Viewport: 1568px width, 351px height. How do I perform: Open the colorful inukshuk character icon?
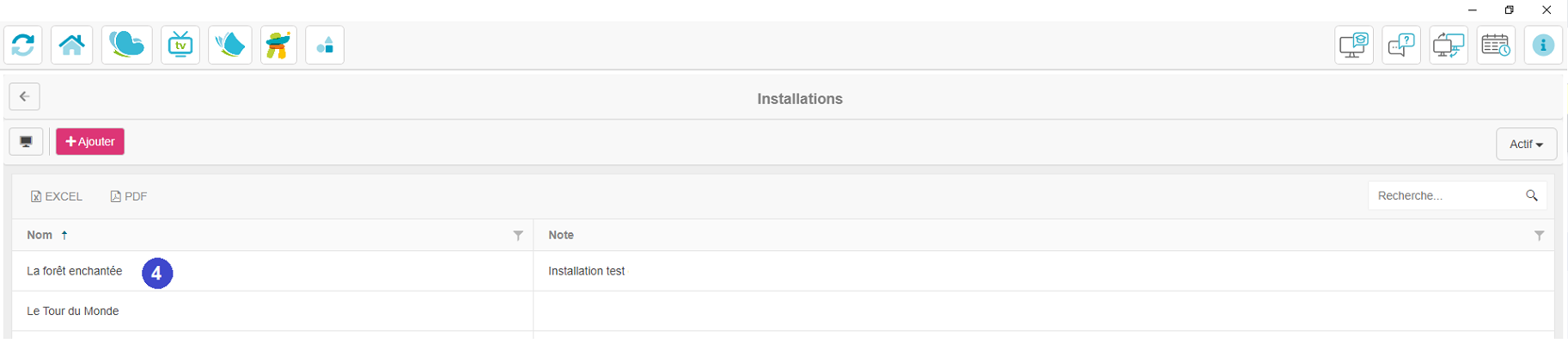pos(278,45)
